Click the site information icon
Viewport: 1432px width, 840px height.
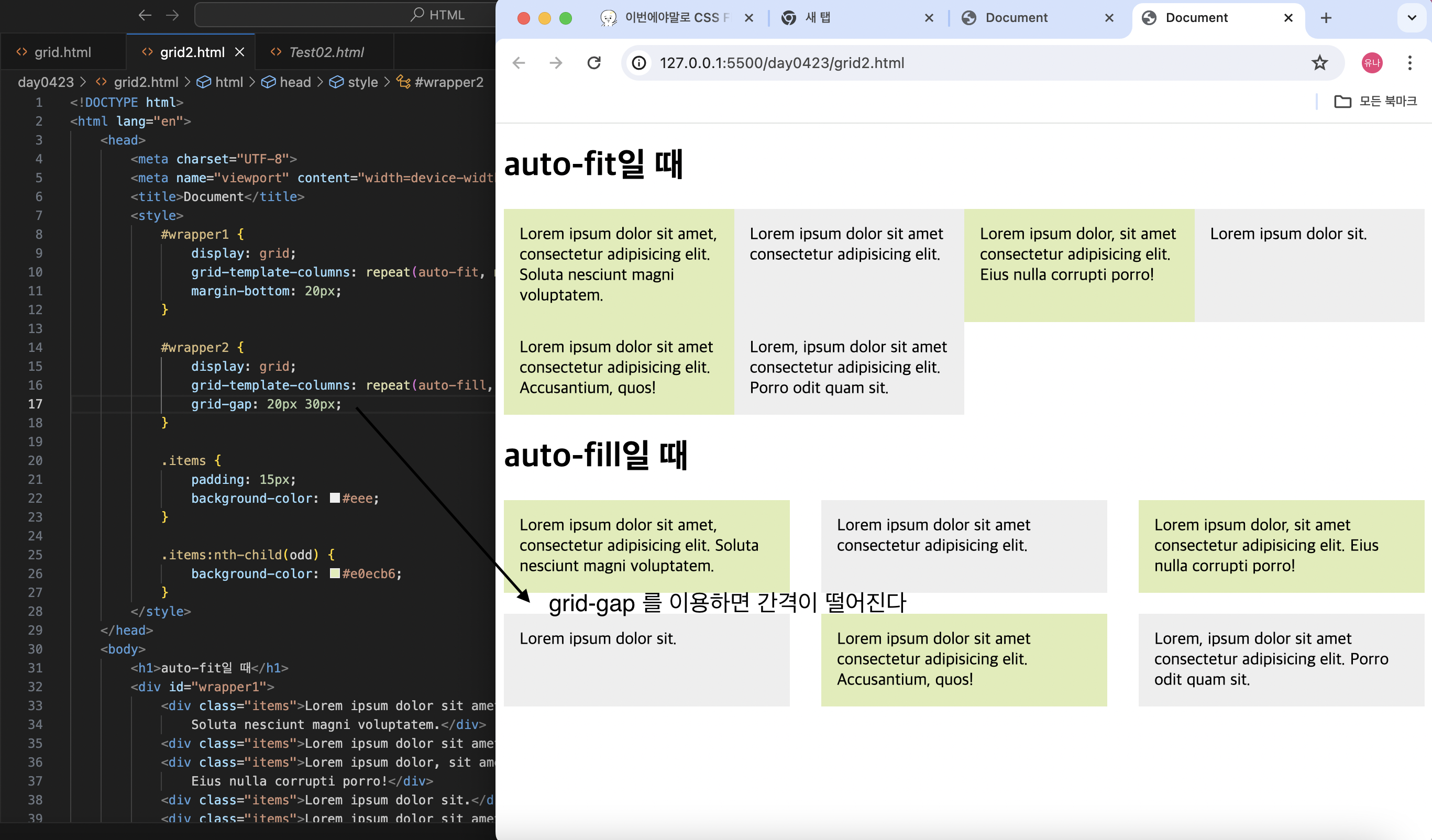tap(638, 62)
